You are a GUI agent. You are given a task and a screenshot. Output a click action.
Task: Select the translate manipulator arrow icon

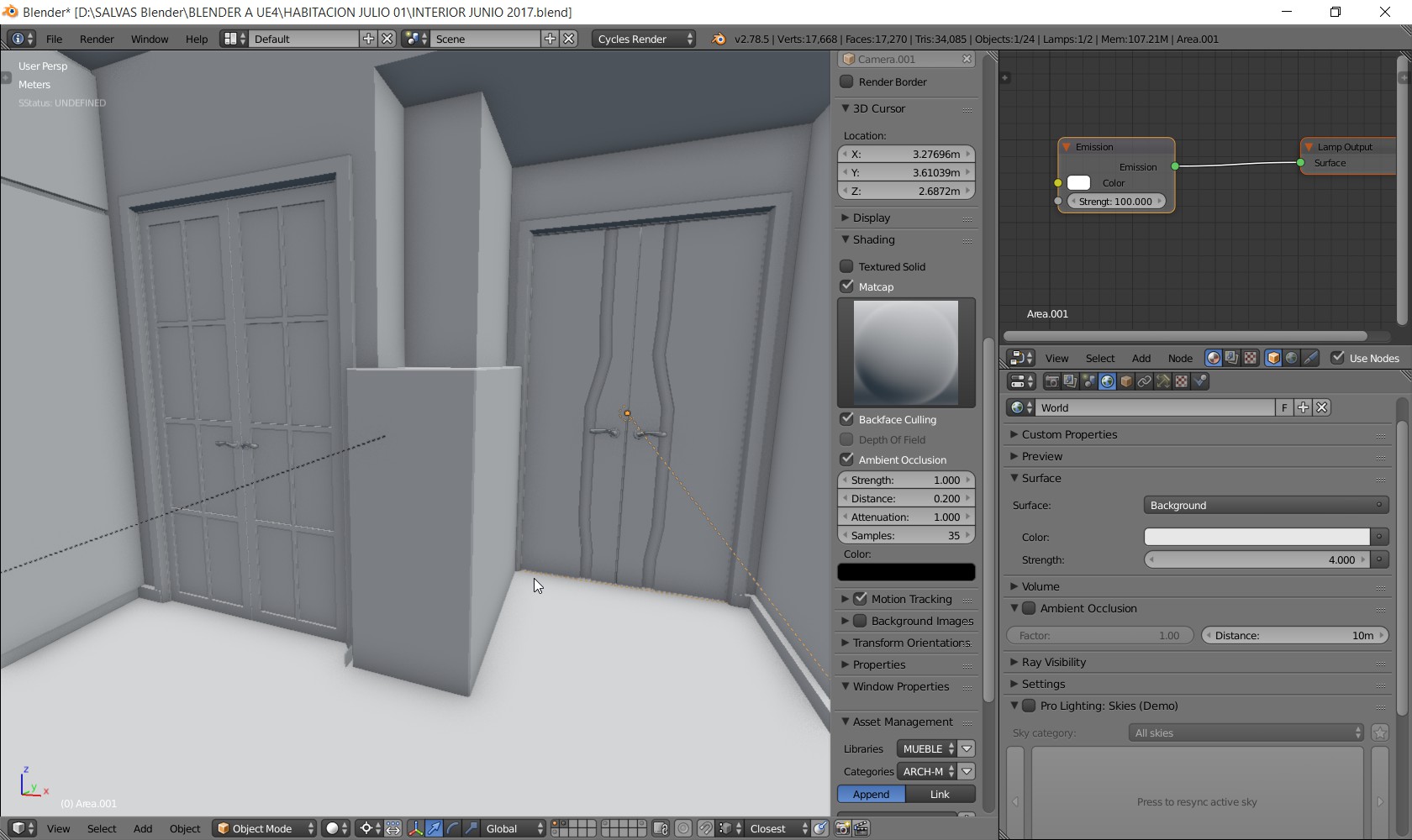pyautogui.click(x=434, y=828)
